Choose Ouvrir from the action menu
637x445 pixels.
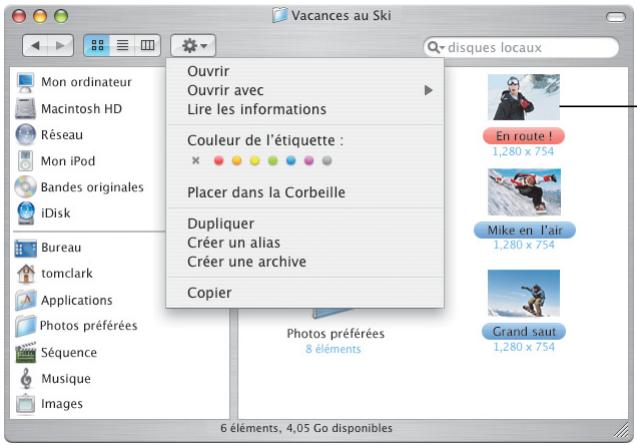[305, 71]
